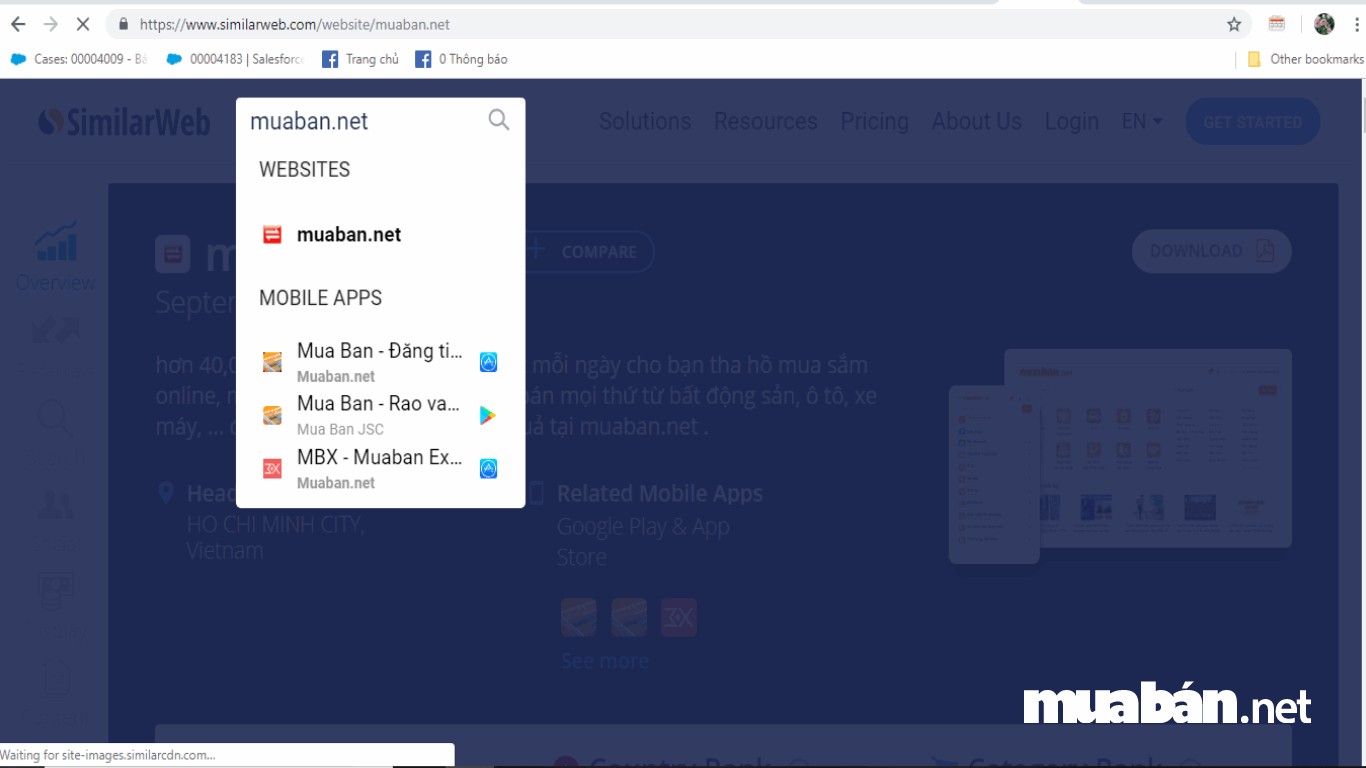Click the GET STARTED button
Image resolution: width=1366 pixels, height=768 pixels.
pos(1252,122)
